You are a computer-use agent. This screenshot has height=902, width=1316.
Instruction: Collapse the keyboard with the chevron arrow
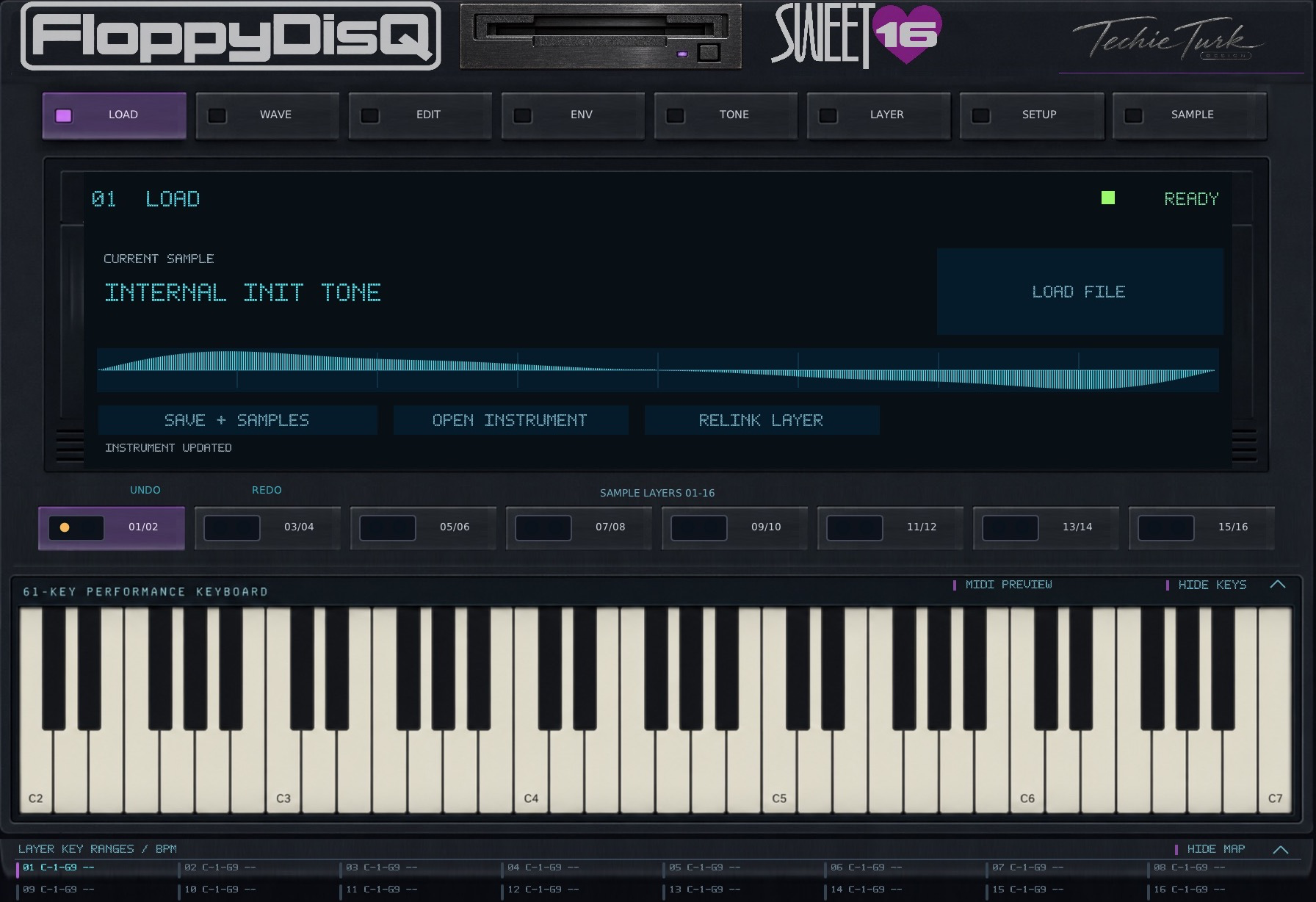1278,585
